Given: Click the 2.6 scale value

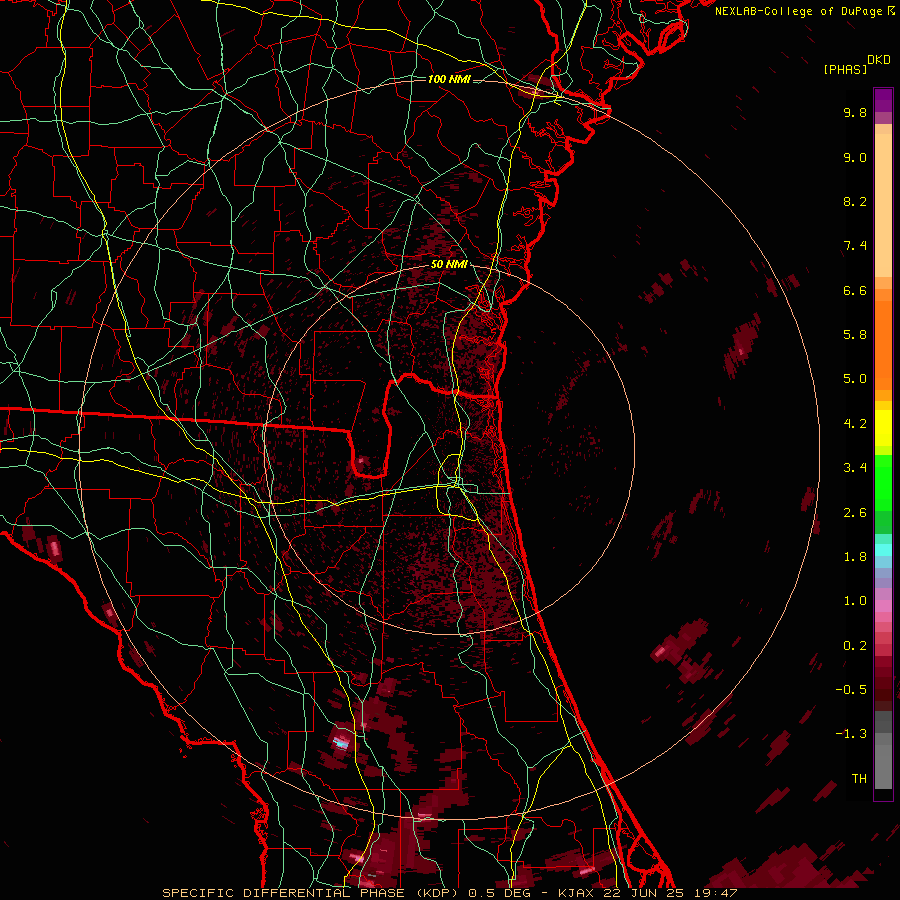Looking at the screenshot, I should tap(855, 513).
